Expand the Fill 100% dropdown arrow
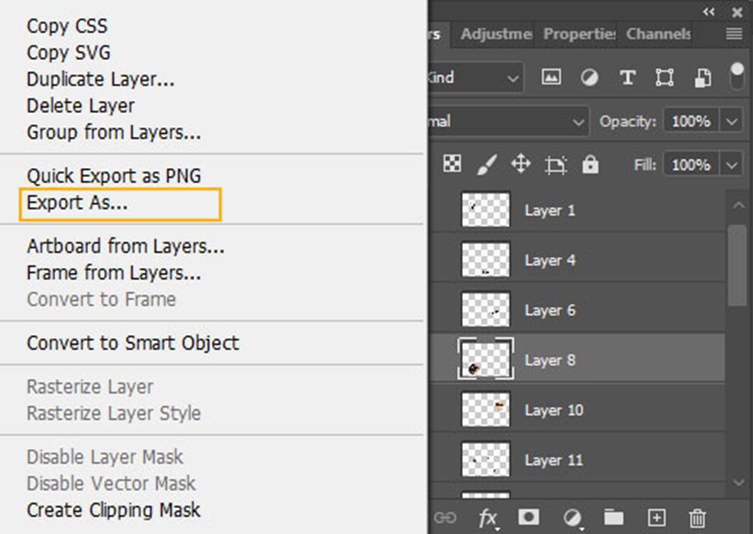This screenshot has height=534, width=753. pos(733,164)
